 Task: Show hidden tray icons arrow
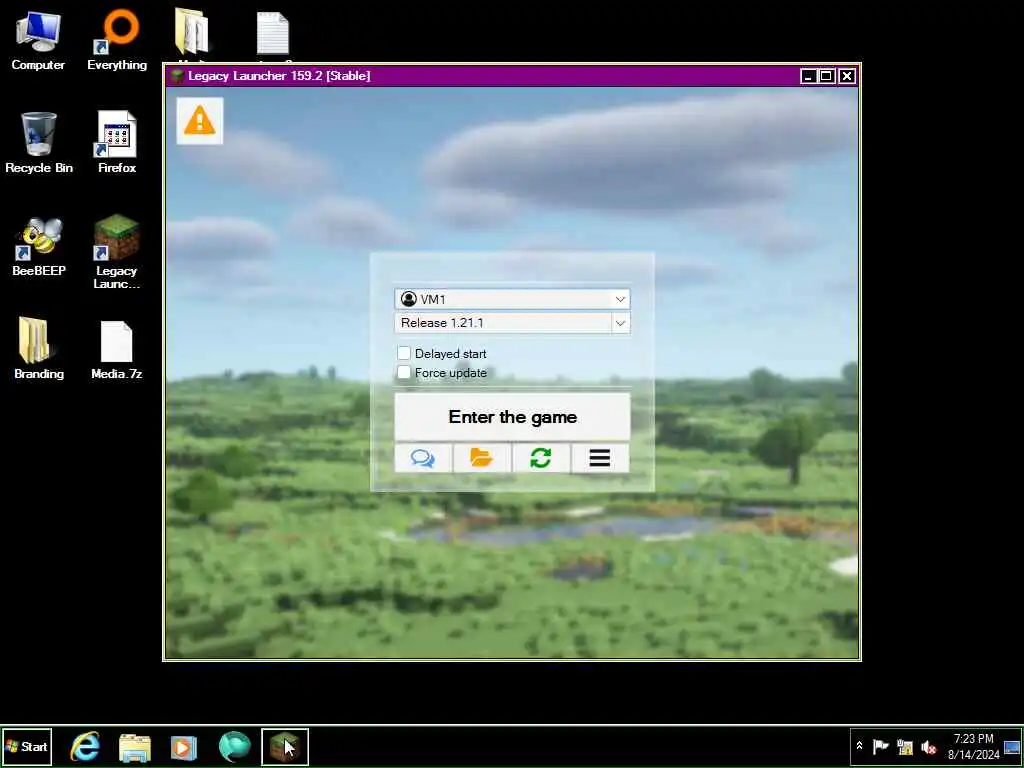[859, 746]
